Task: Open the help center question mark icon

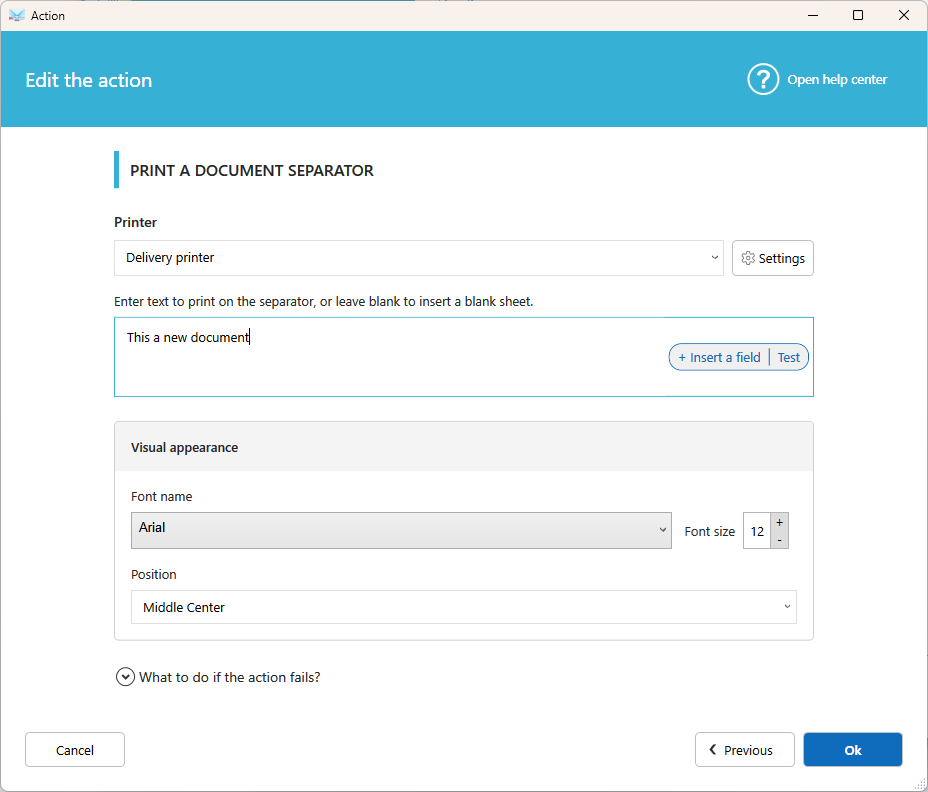Action: 763,79
